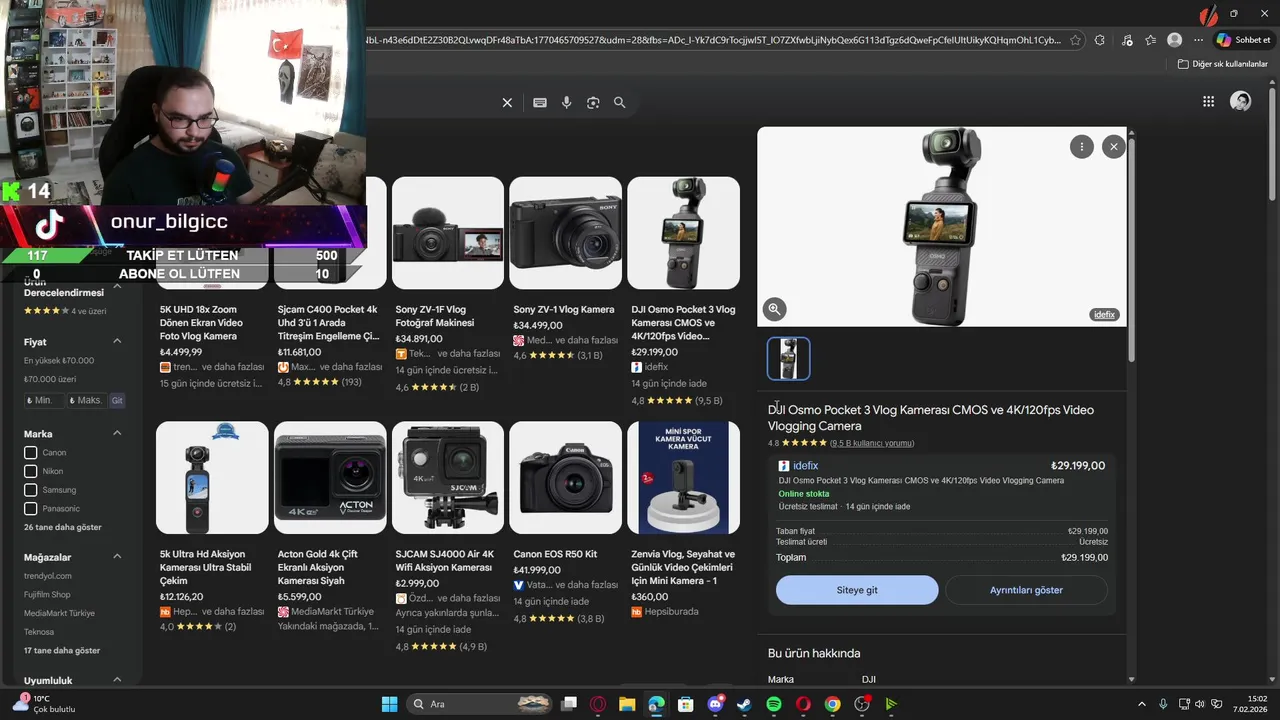Screen dimensions: 1280x720
Task: Click the Git price filter button
Action: pos(117,400)
